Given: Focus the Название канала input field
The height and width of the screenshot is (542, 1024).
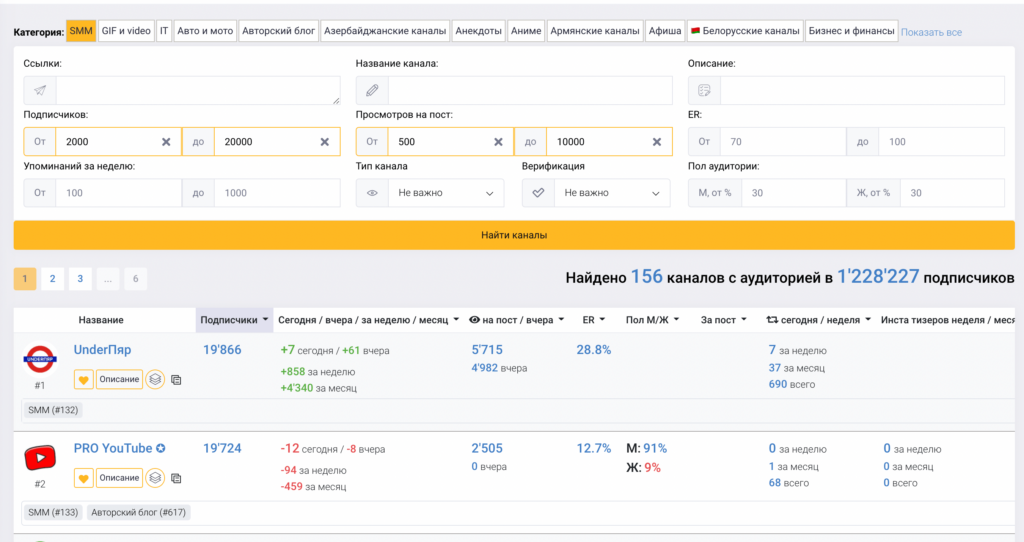Looking at the screenshot, I should tap(529, 91).
